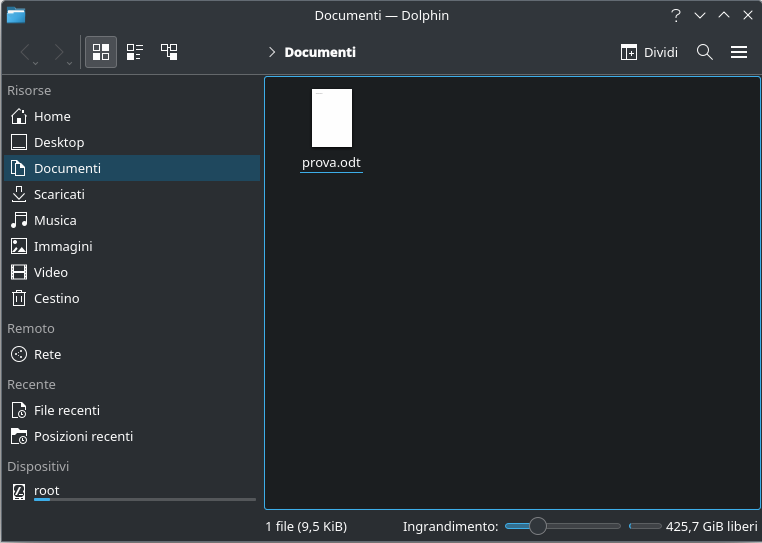Open File recenti entry
The height and width of the screenshot is (543, 762).
pyautogui.click(x=66, y=410)
